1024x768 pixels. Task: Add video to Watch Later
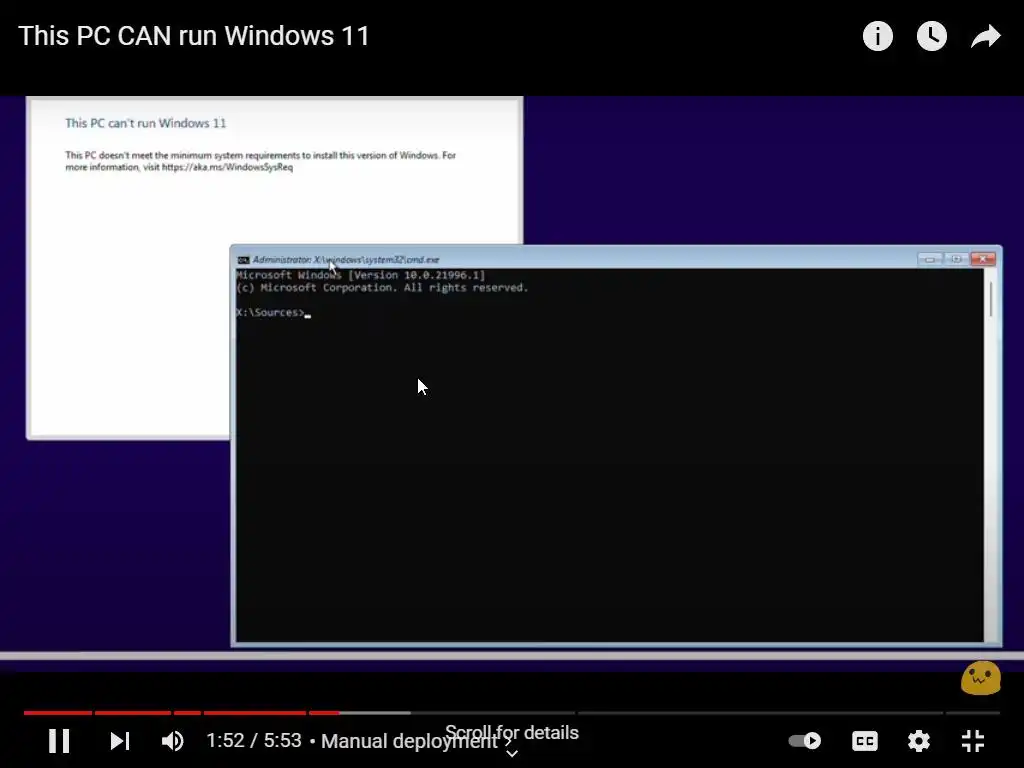tap(931, 36)
